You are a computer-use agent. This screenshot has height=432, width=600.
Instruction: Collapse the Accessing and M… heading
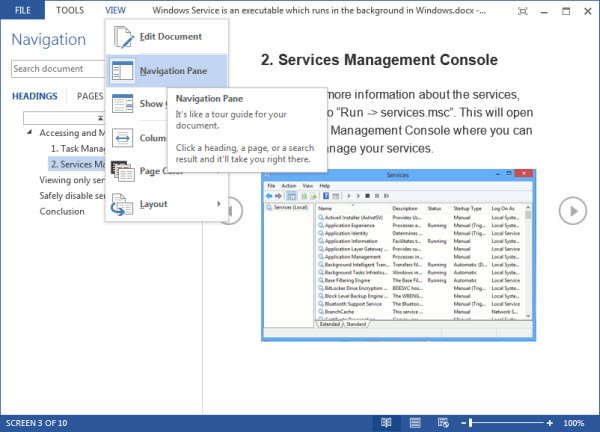(32, 133)
